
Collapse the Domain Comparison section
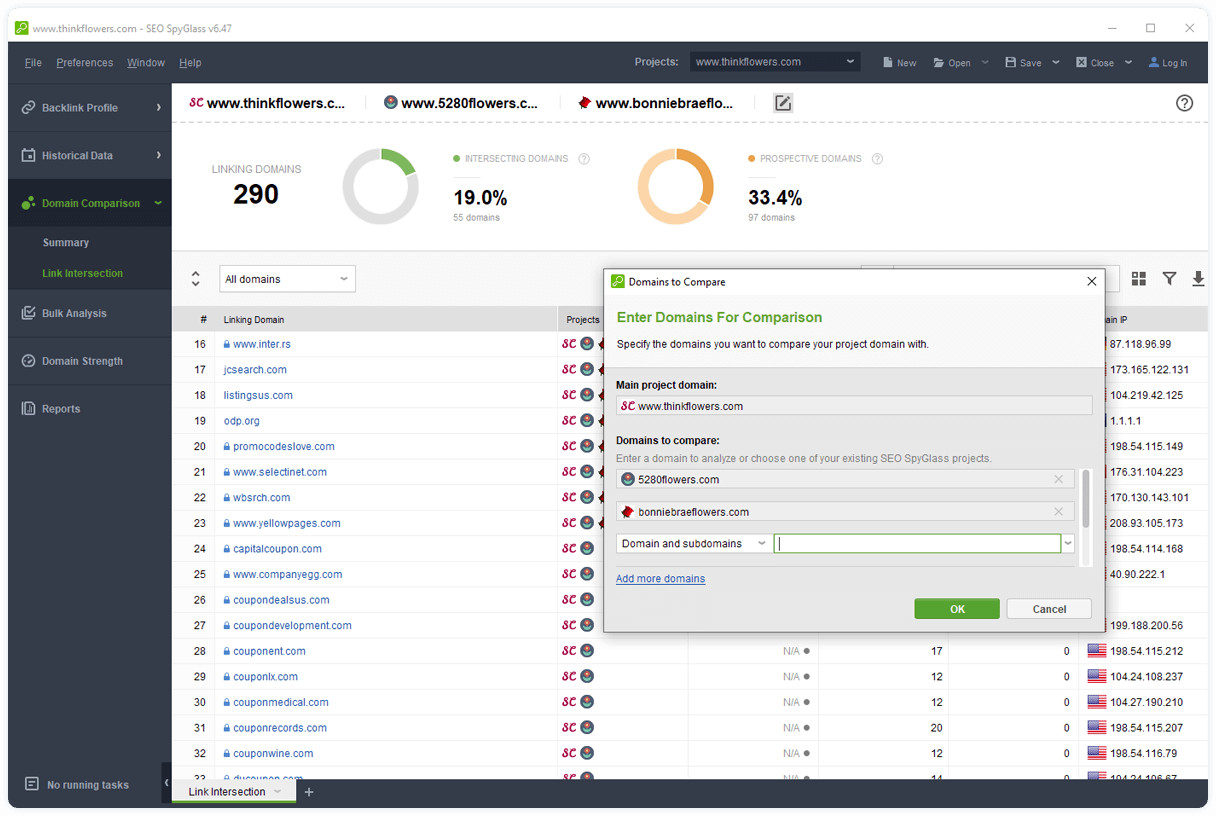click(x=158, y=203)
